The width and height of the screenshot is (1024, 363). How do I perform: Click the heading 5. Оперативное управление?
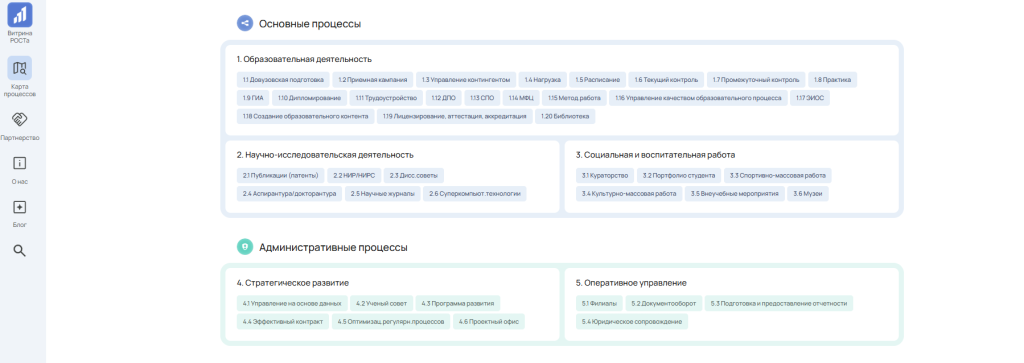pos(631,283)
